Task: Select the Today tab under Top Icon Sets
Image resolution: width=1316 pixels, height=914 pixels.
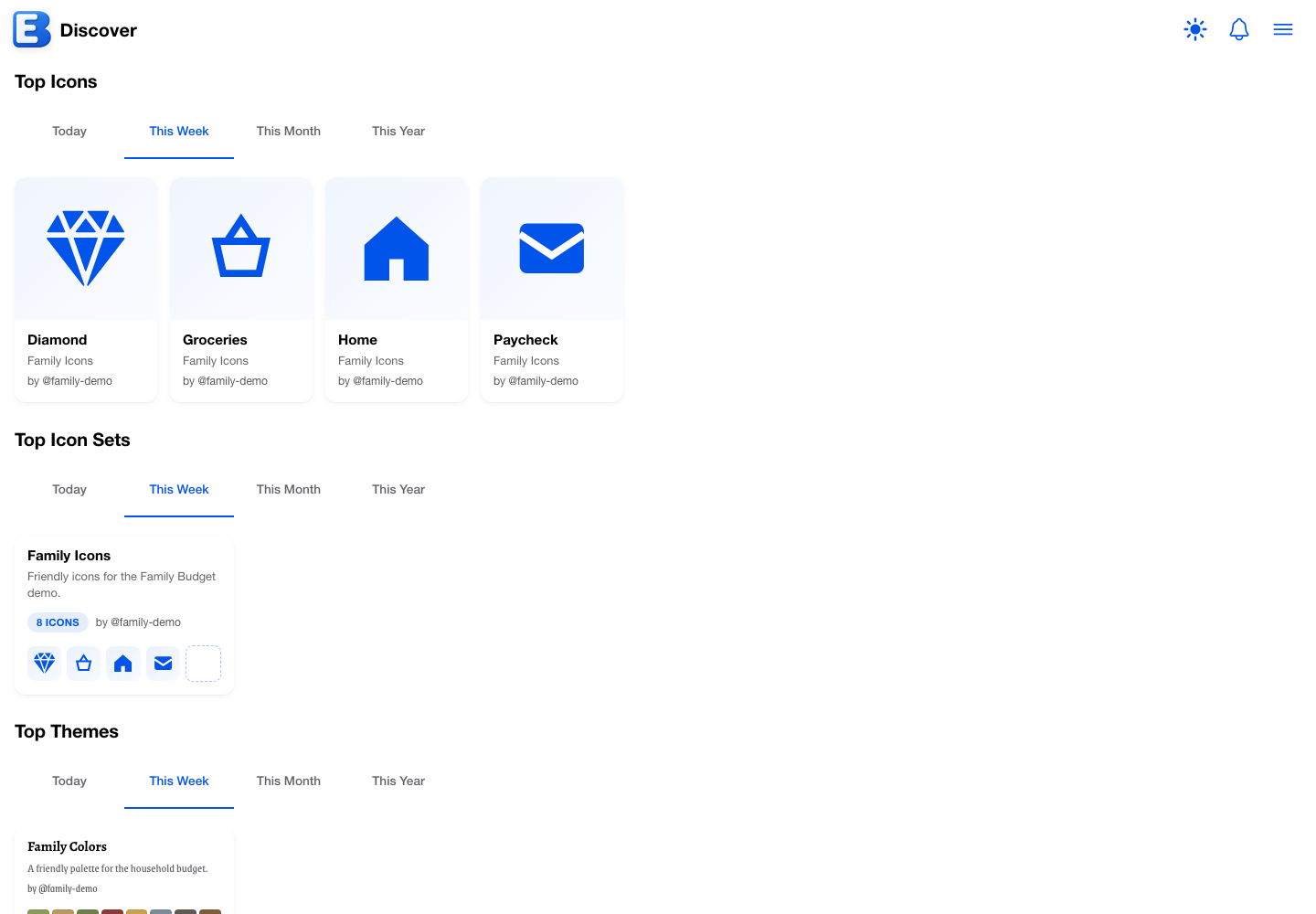Action: click(69, 490)
